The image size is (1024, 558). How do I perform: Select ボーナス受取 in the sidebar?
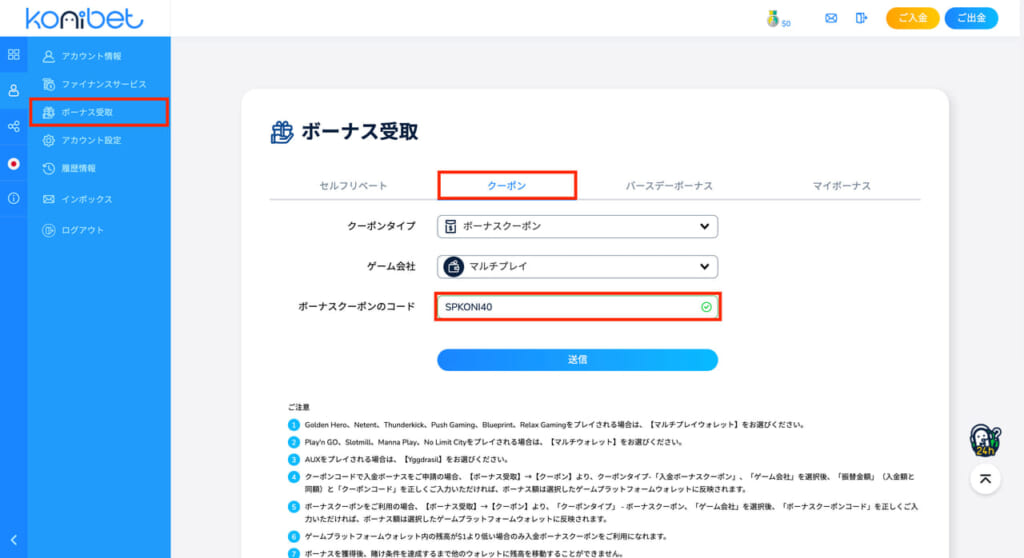99,112
